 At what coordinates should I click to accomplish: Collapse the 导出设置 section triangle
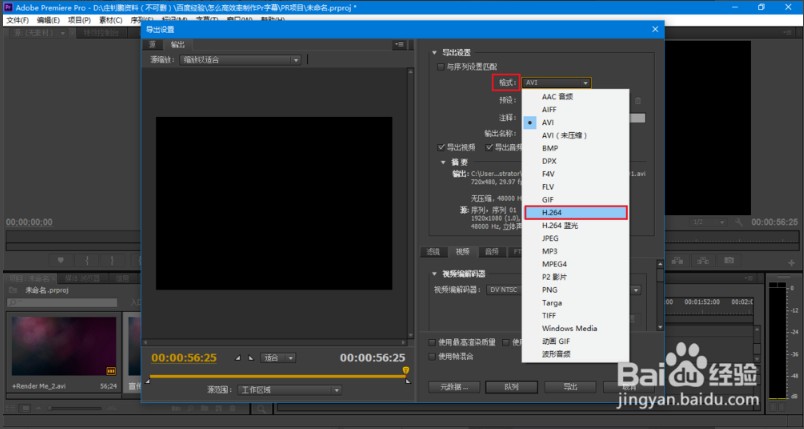[434, 53]
